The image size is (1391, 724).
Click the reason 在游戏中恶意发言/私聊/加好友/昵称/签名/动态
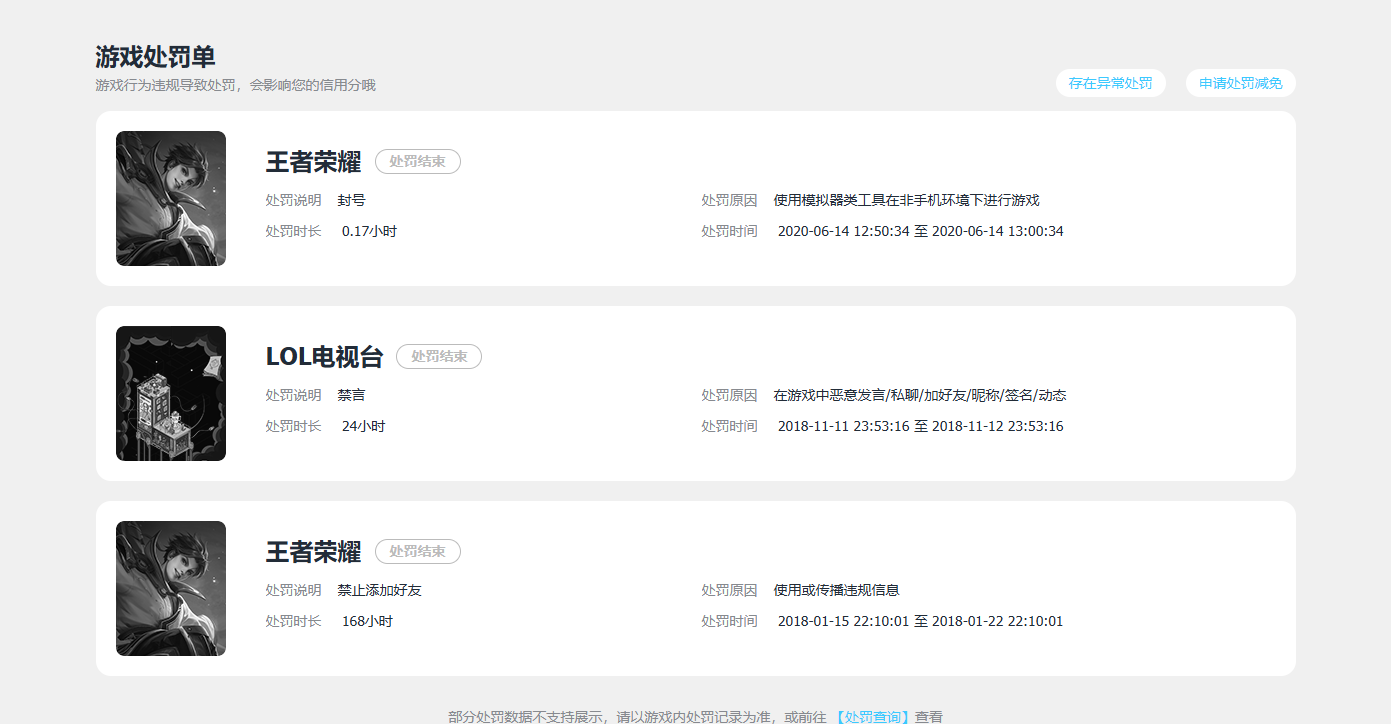[x=920, y=395]
